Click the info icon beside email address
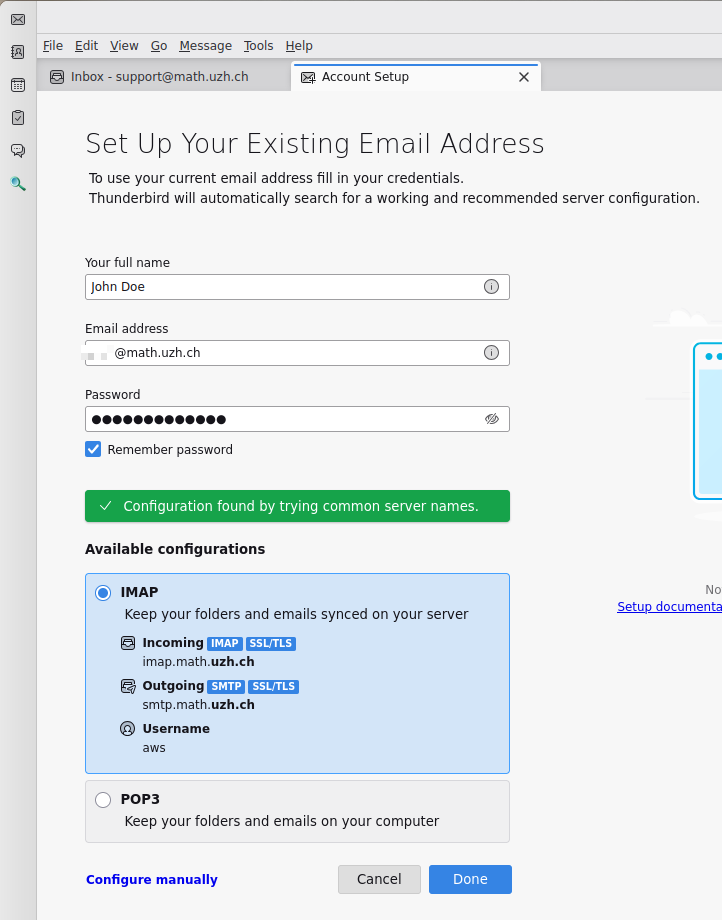The image size is (722, 920). click(491, 353)
